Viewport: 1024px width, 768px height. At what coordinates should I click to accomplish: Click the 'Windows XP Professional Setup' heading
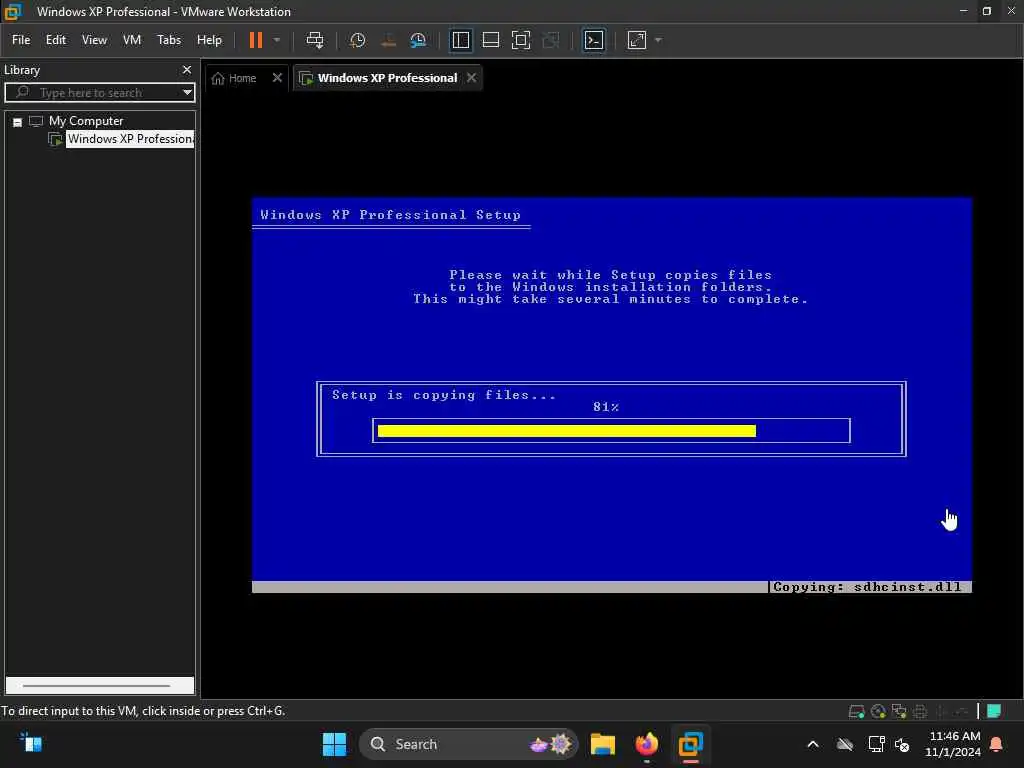tap(391, 215)
